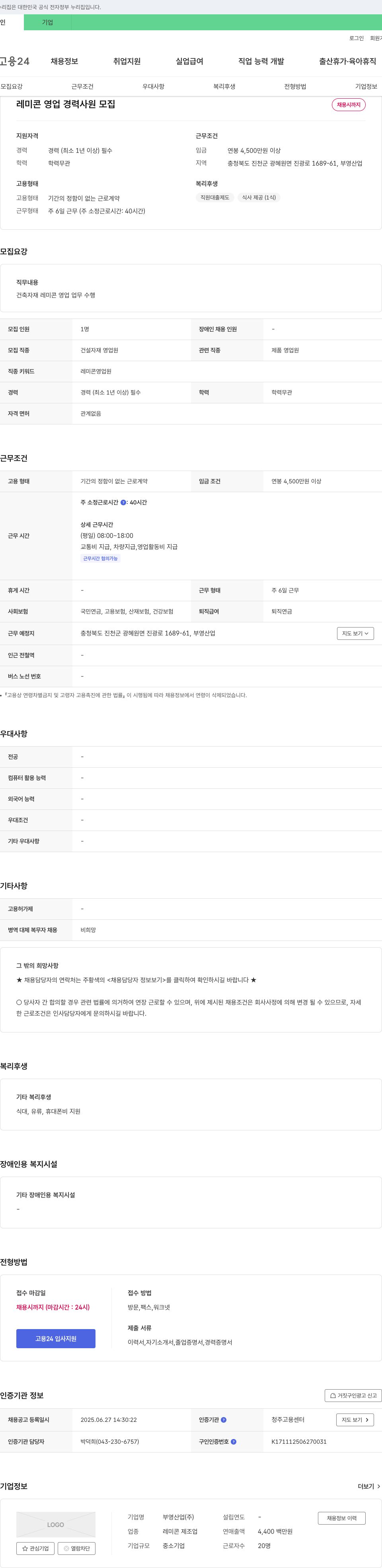The width and height of the screenshot is (382, 1568).
Task: Jump to 근무조건 section tab
Action: [82, 86]
